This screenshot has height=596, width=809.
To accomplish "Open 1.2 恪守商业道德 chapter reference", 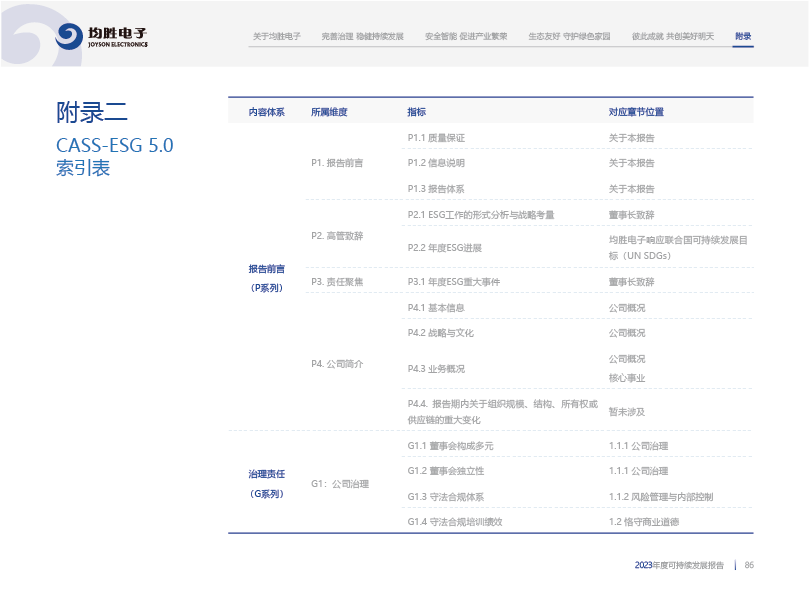I will tap(644, 521).
